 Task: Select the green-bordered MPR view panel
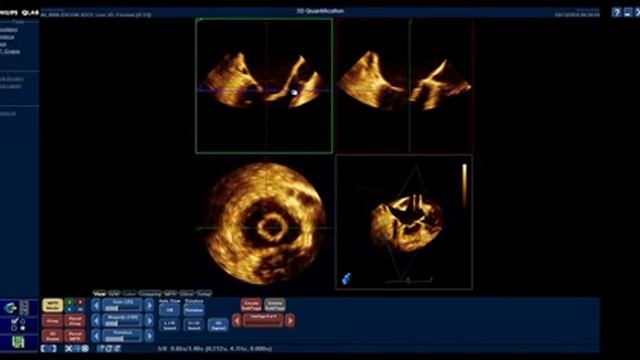(x=264, y=86)
